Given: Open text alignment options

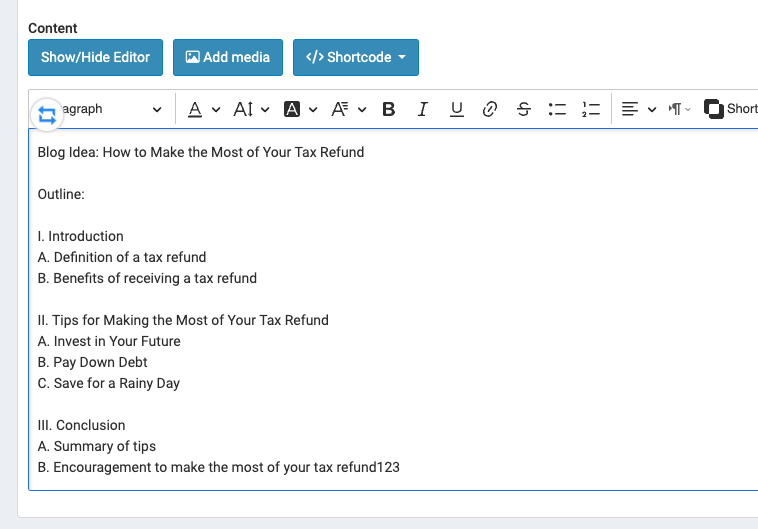Looking at the screenshot, I should coord(639,109).
